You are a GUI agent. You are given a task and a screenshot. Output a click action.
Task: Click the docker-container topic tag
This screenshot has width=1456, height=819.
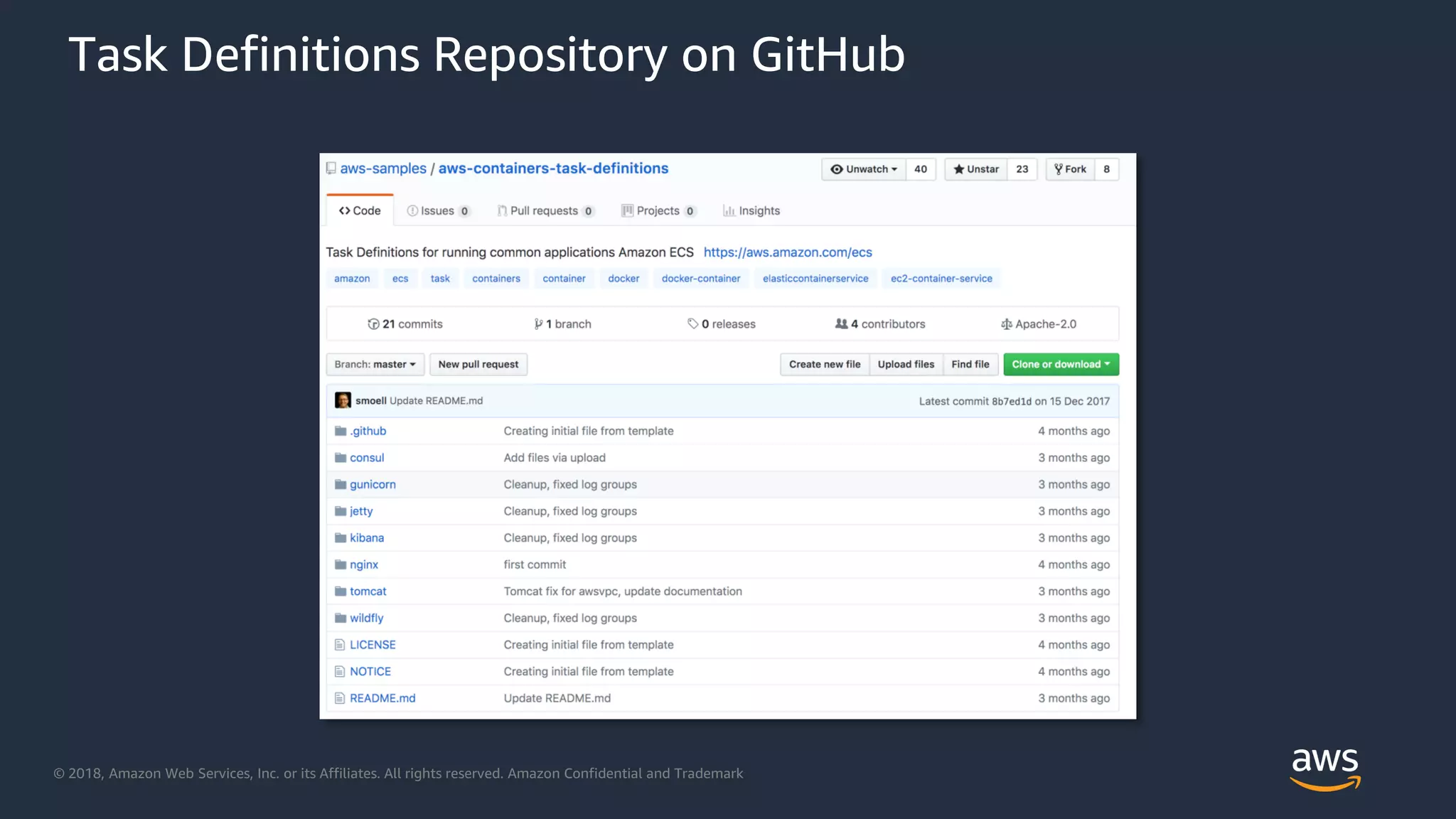click(x=701, y=279)
